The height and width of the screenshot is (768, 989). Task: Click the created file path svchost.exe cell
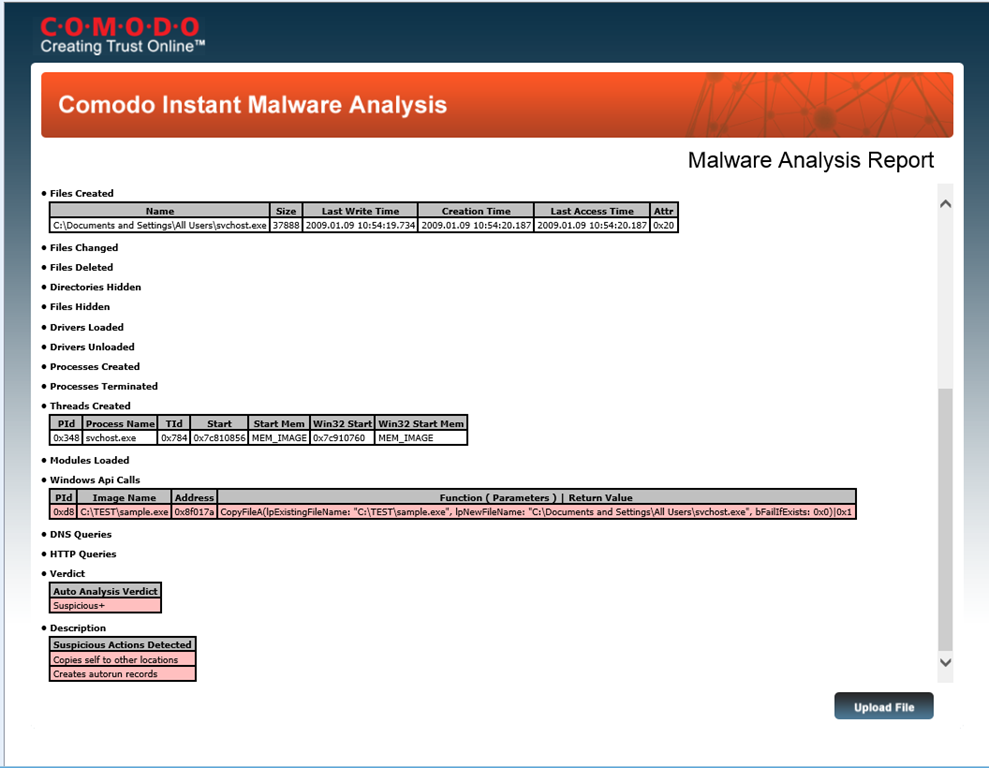click(160, 225)
